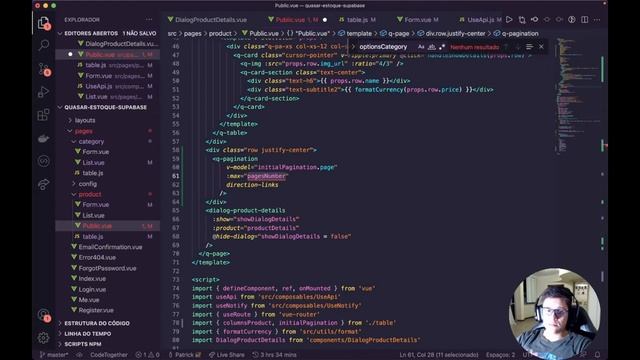Viewport: 640px width, 360px height.
Task: Click line and column position in status bar
Action: [439, 355]
